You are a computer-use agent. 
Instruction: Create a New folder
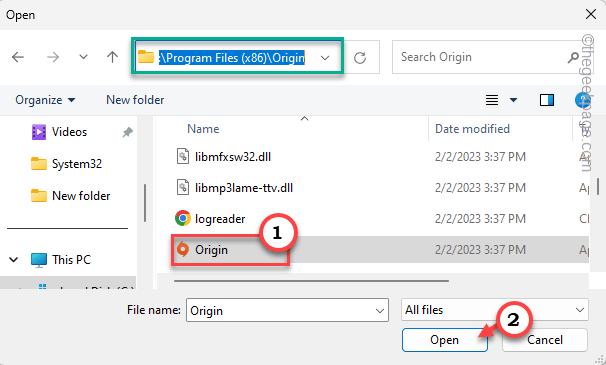(135, 100)
